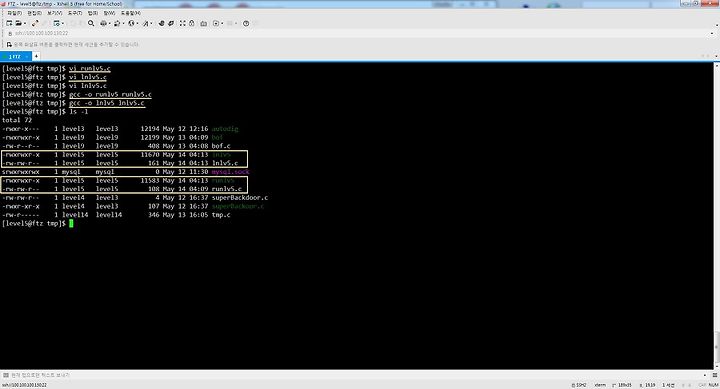
Task: Click the runlv5.c file name
Action: pyautogui.click(x=227, y=189)
